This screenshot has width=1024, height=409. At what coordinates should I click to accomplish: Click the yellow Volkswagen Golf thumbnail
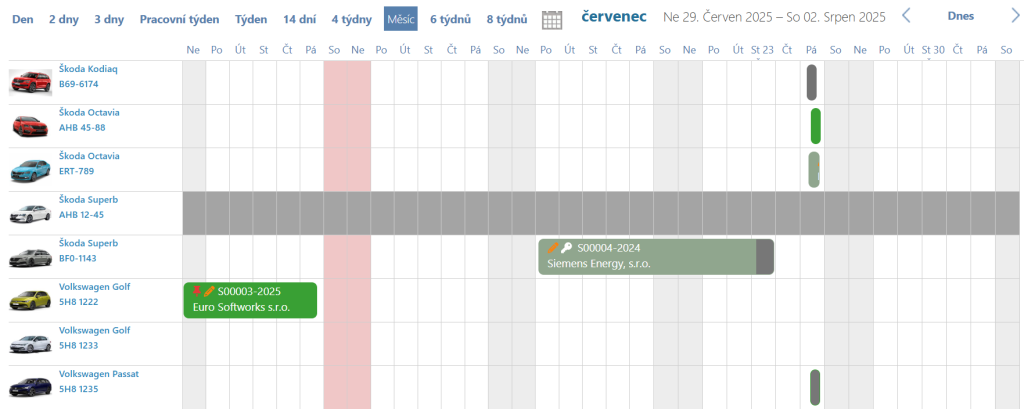click(31, 300)
